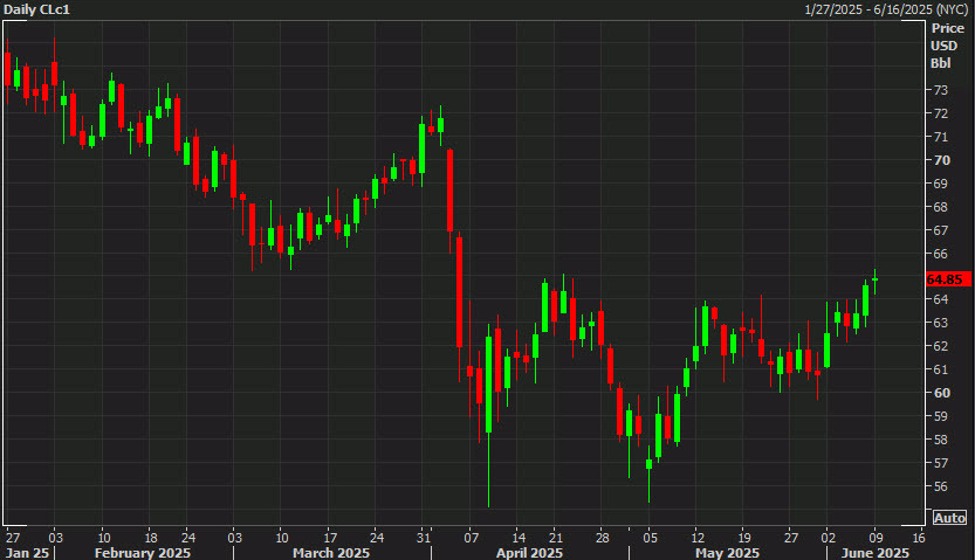The height and width of the screenshot is (560, 975).
Task: Select the bold 70 price level label
Action: pyautogui.click(x=940, y=160)
